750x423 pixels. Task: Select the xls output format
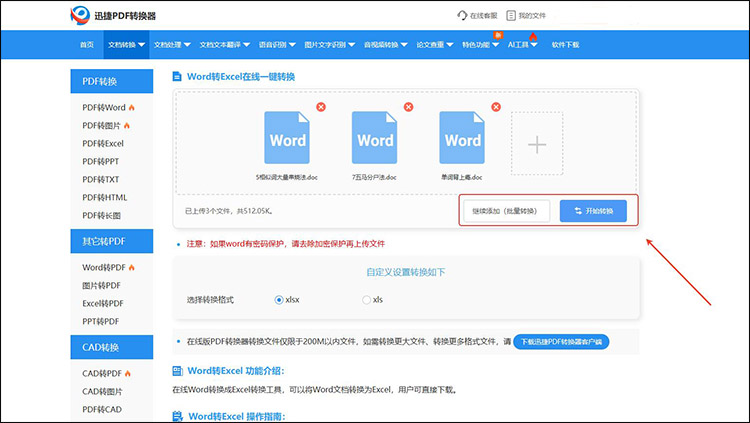point(366,300)
